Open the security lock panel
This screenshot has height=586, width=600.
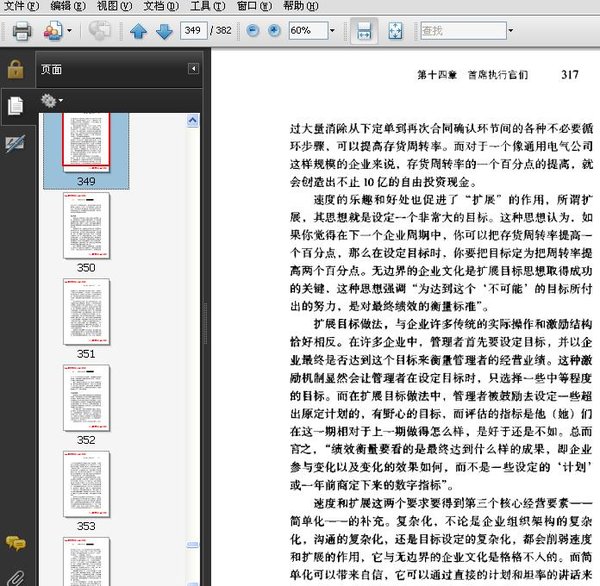click(x=15, y=69)
